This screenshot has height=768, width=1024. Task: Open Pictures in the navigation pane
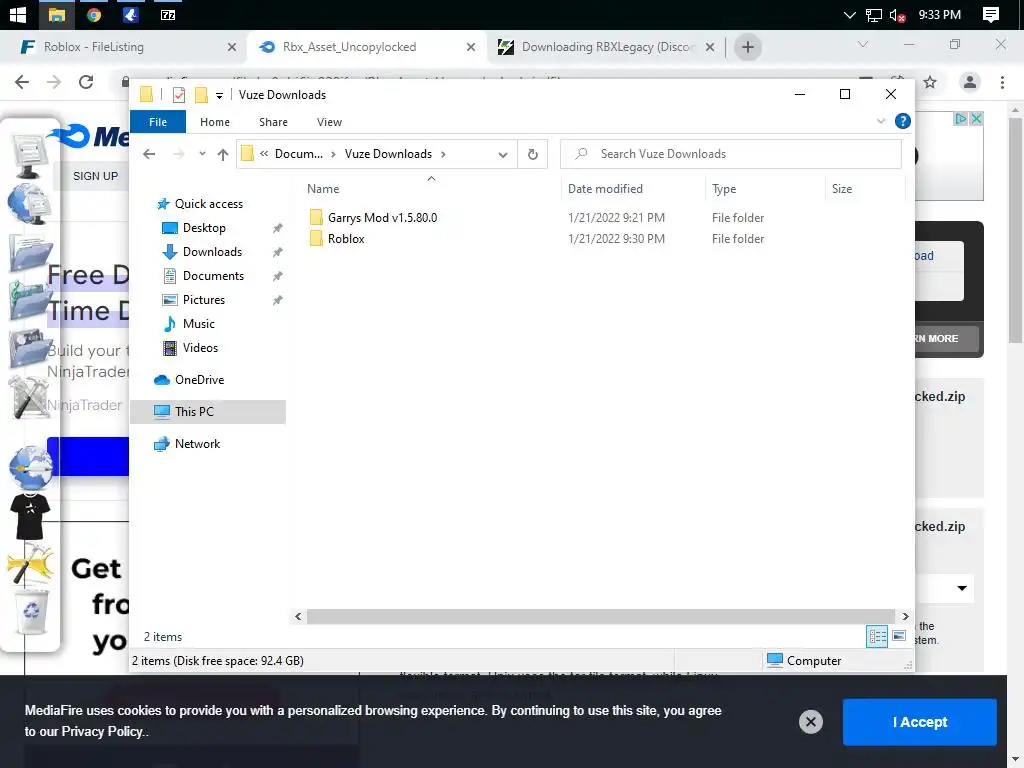pyautogui.click(x=203, y=300)
